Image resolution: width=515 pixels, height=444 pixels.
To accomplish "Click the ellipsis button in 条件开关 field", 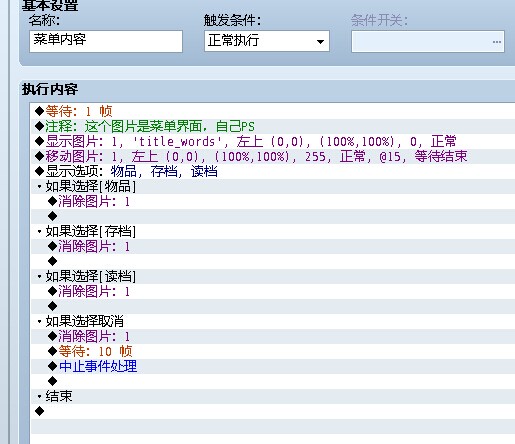I will [497, 42].
